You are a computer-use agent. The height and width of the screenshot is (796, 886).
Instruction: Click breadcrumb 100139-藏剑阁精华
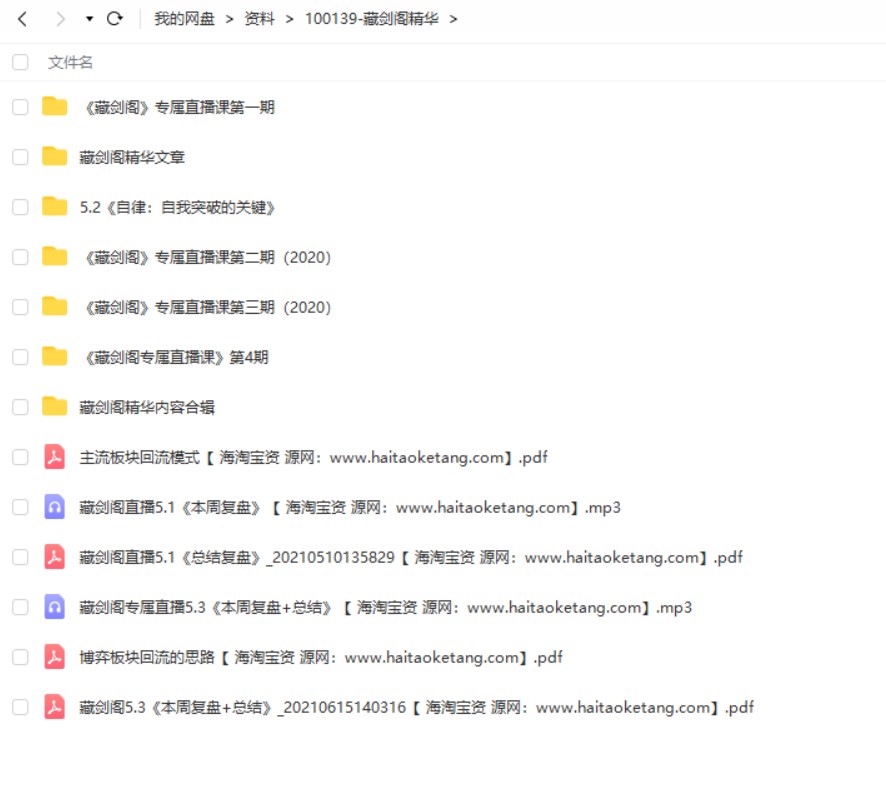[x=372, y=19]
